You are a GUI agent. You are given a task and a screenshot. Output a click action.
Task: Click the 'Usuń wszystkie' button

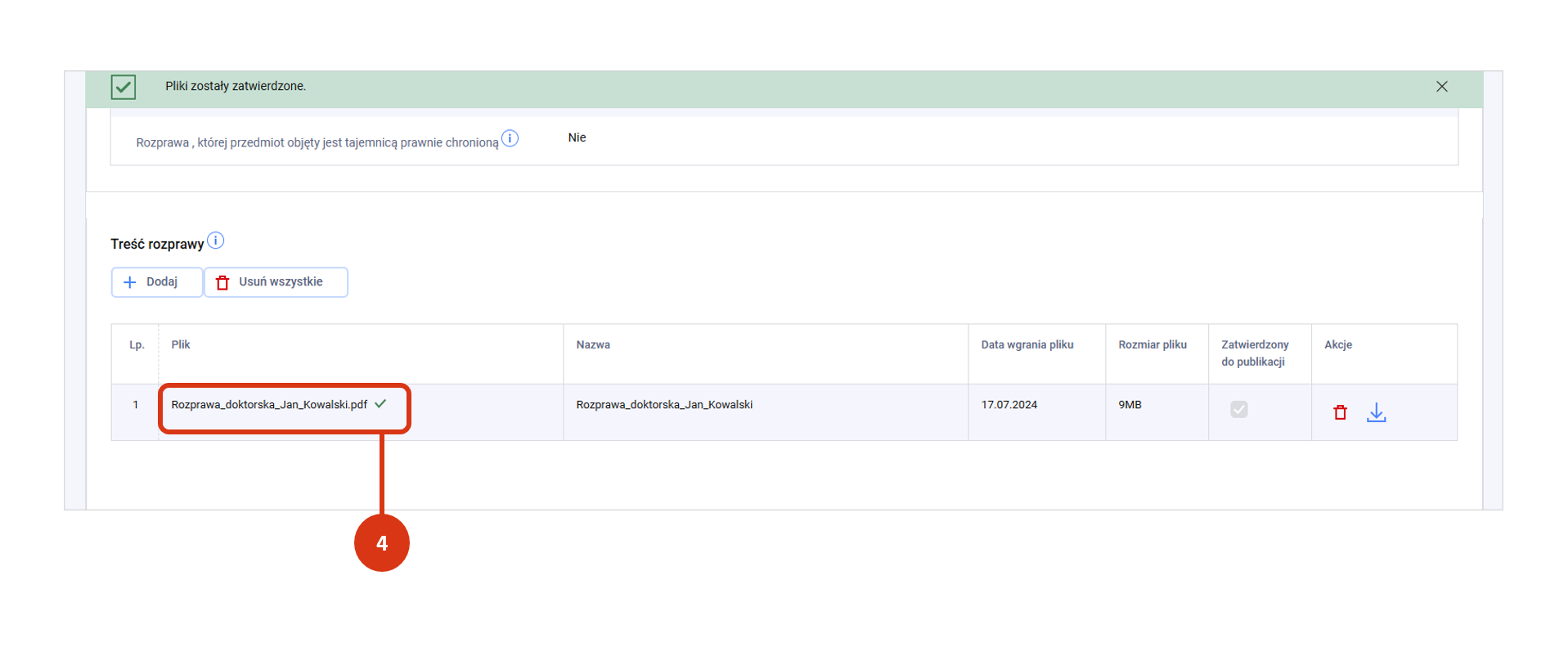(x=276, y=282)
